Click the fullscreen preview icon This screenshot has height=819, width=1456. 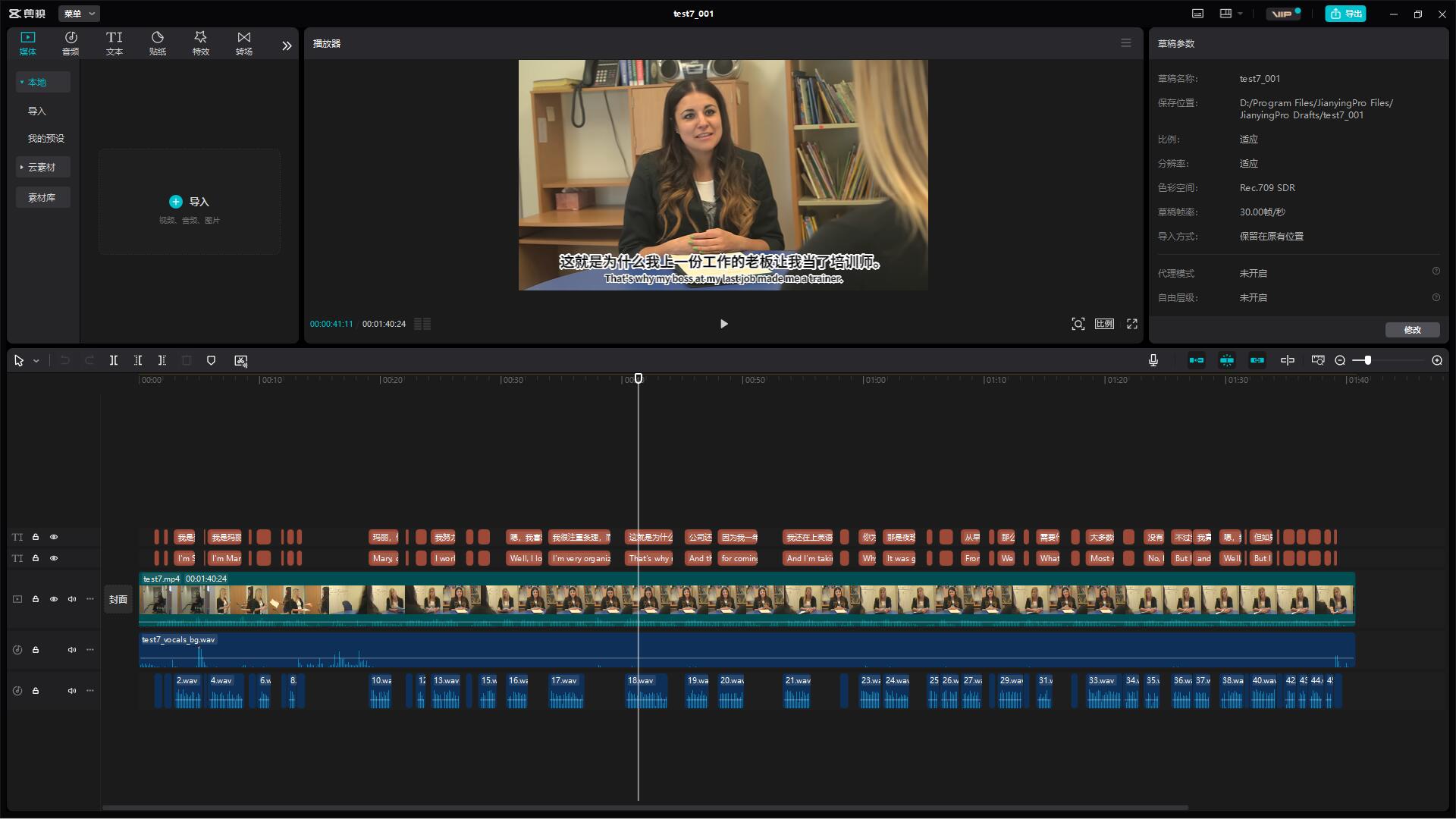coord(1132,324)
